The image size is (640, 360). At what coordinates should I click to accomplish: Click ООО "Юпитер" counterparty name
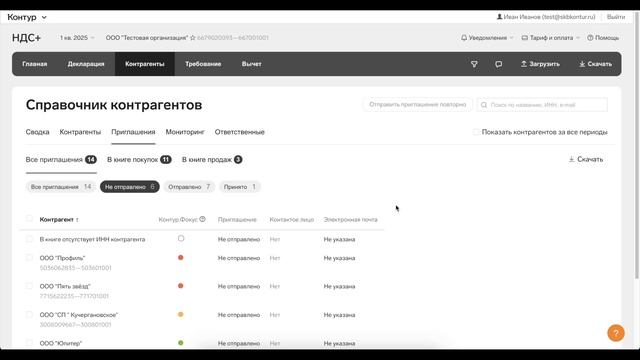click(61, 343)
